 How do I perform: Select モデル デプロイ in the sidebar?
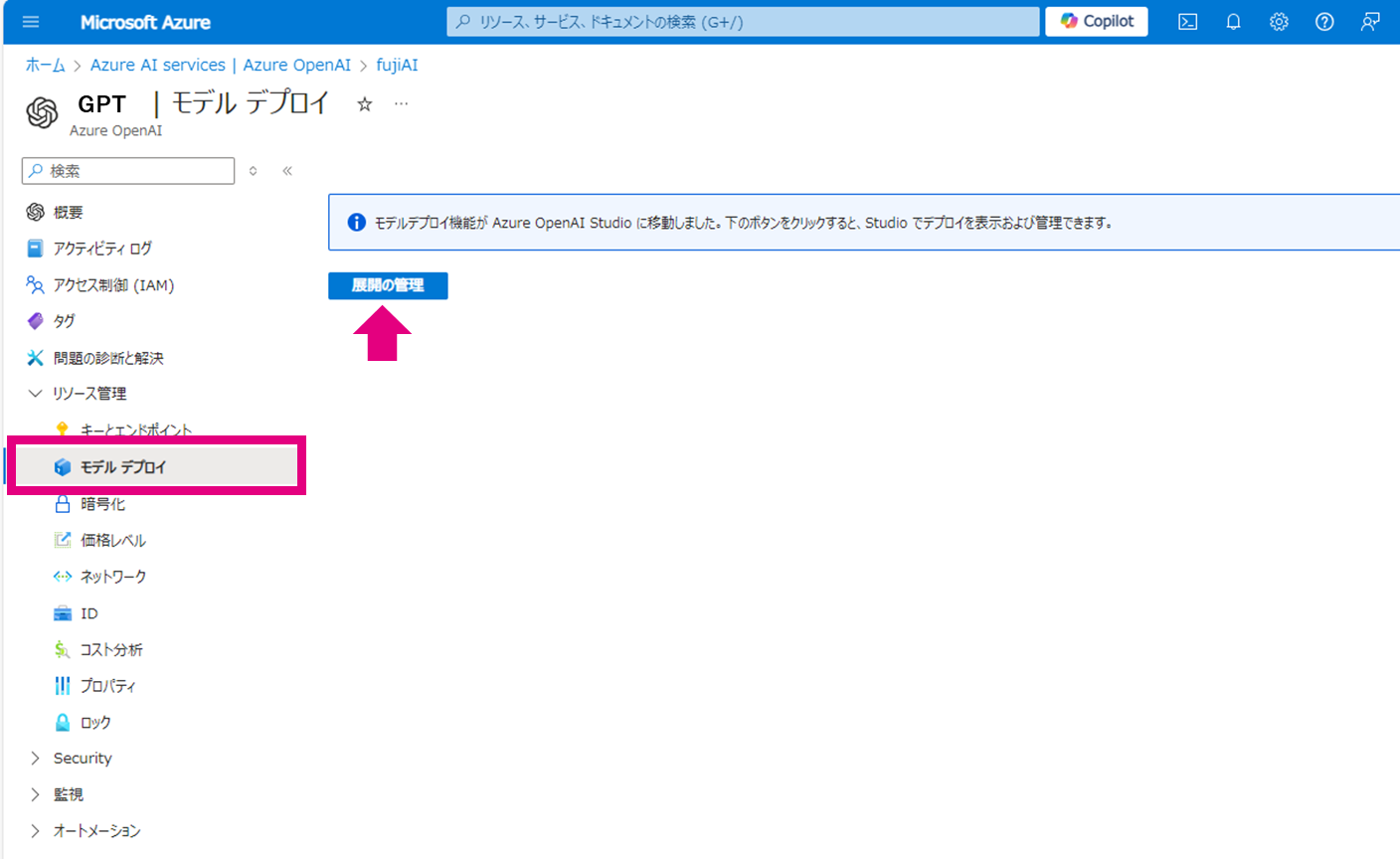[156, 466]
